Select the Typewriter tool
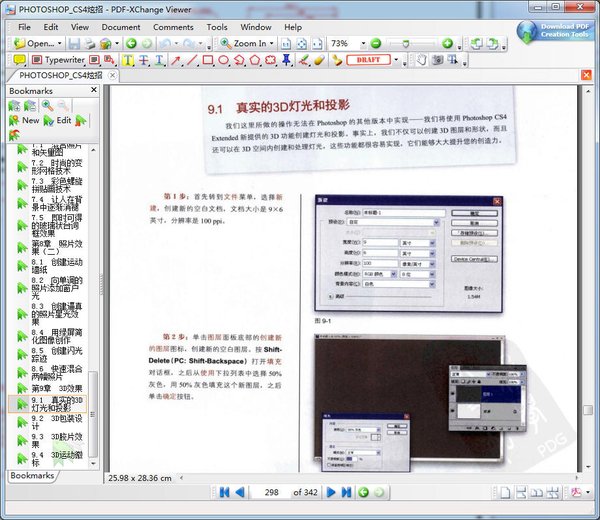Image resolution: width=600 pixels, height=520 pixels. (x=58, y=60)
